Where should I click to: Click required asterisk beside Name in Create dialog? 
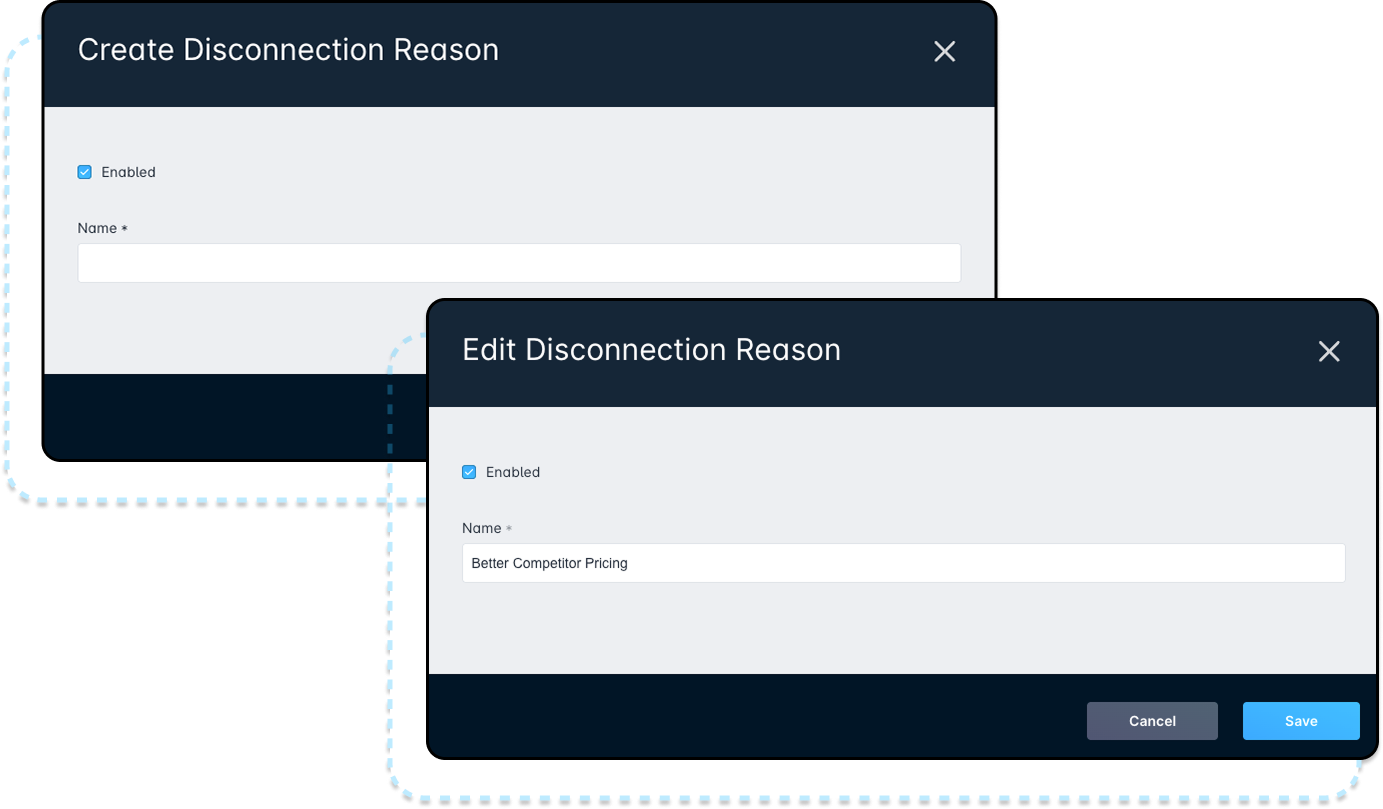[x=124, y=229]
